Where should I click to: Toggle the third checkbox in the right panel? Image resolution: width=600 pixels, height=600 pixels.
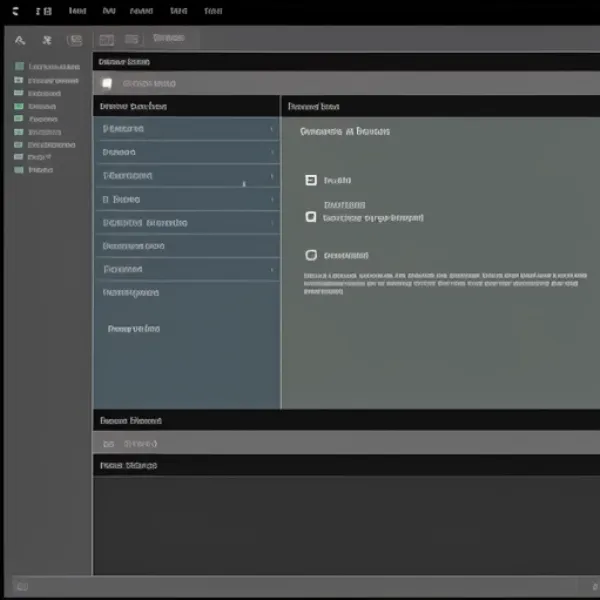pyautogui.click(x=310, y=255)
